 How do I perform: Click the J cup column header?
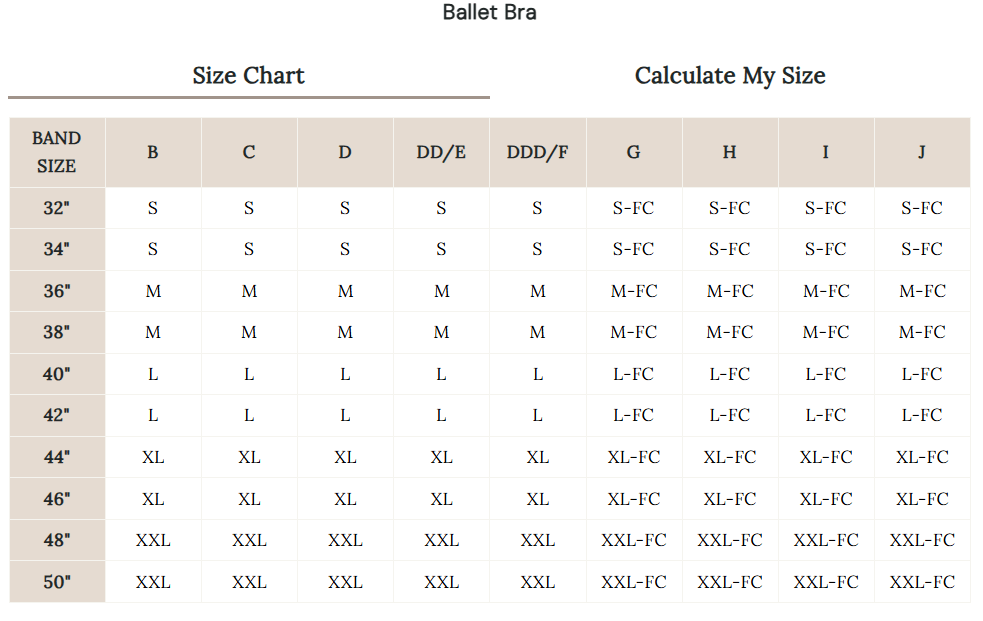click(x=921, y=152)
